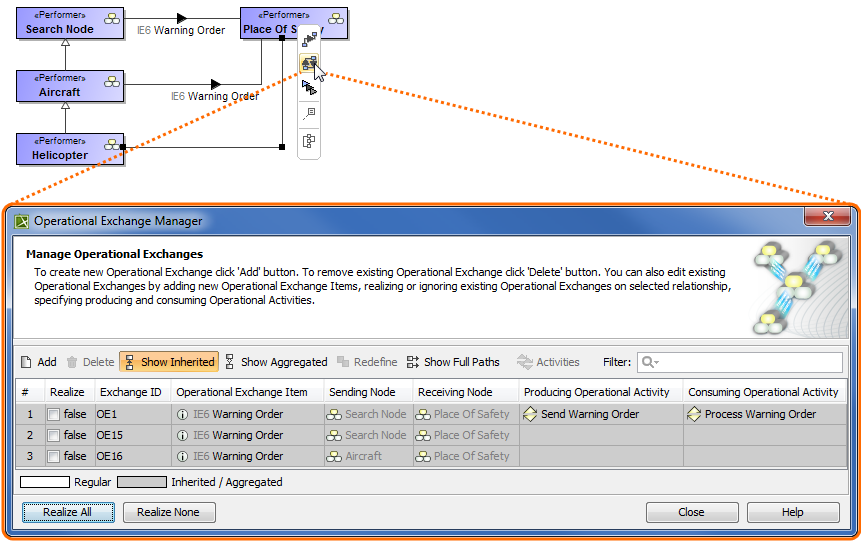
Task: Click the performer icon on Helicopter box
Action: [x=112, y=144]
